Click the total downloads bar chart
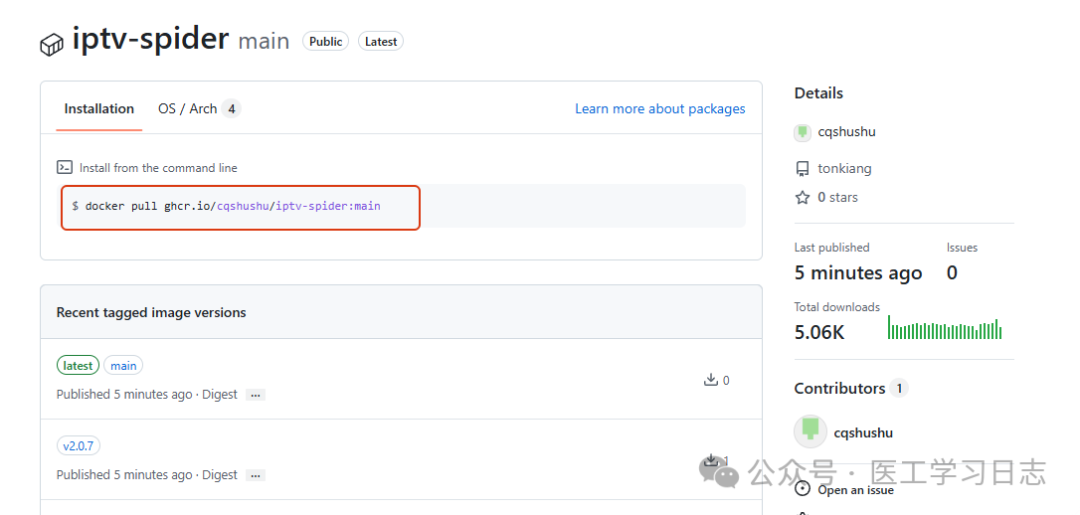Screen dimensions: 1080x515 click(x=945, y=327)
